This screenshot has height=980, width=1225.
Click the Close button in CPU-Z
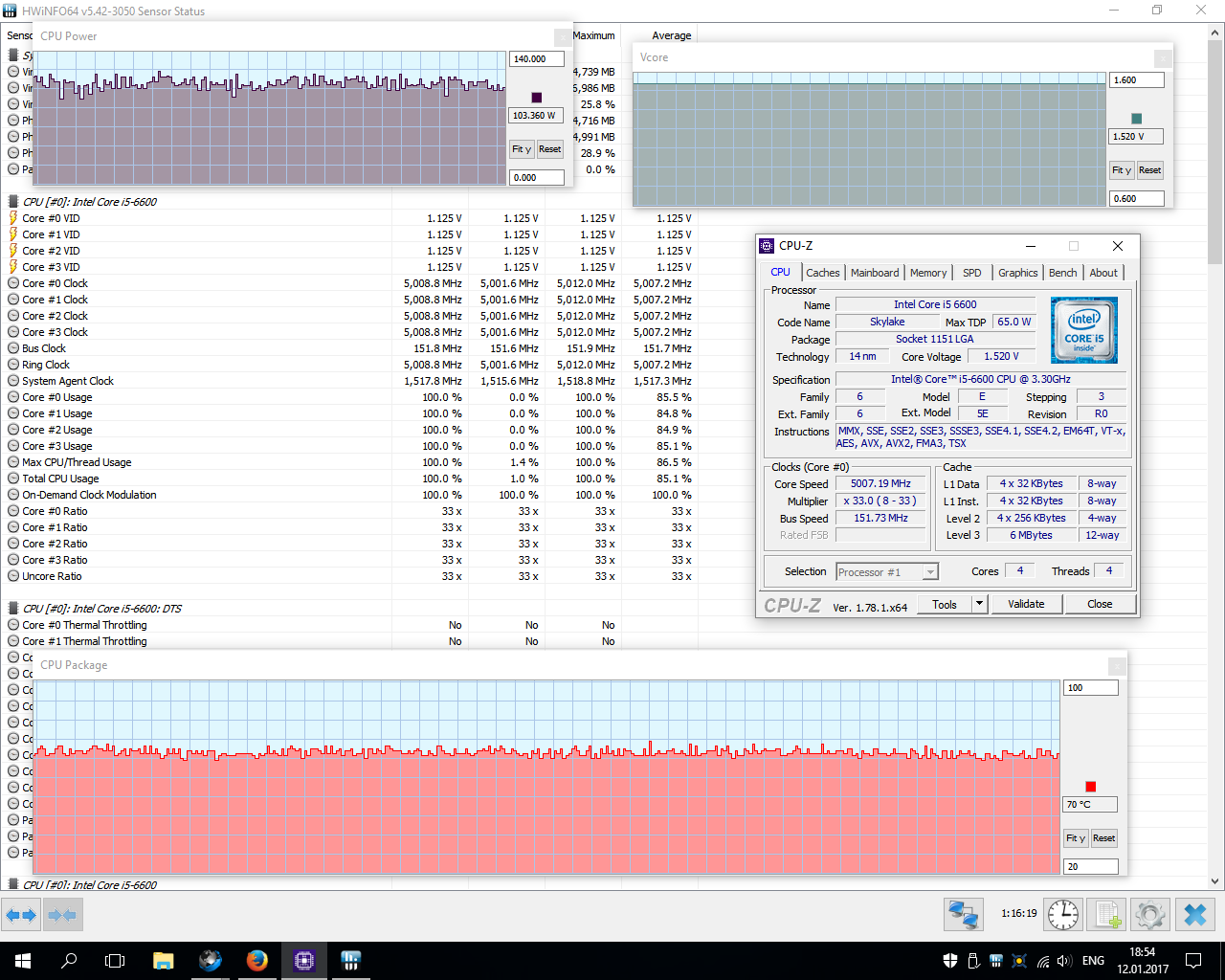coord(1100,604)
